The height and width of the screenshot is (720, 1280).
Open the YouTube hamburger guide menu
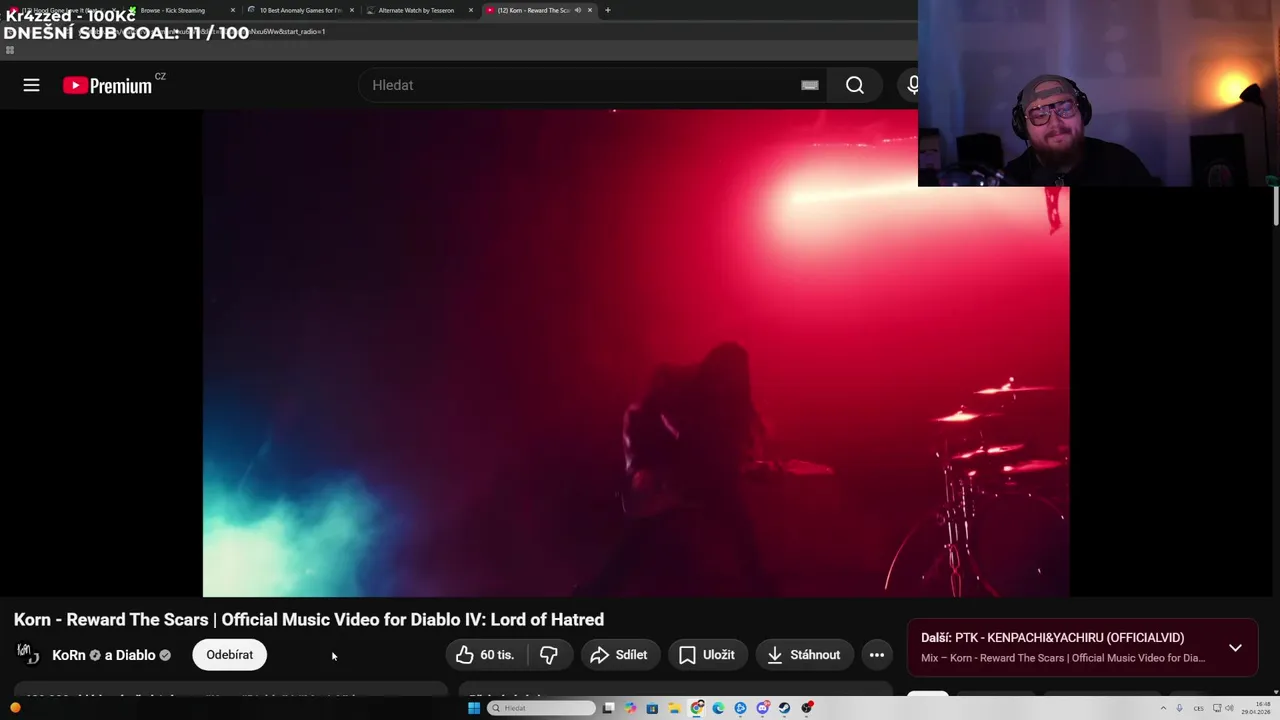pyautogui.click(x=31, y=85)
